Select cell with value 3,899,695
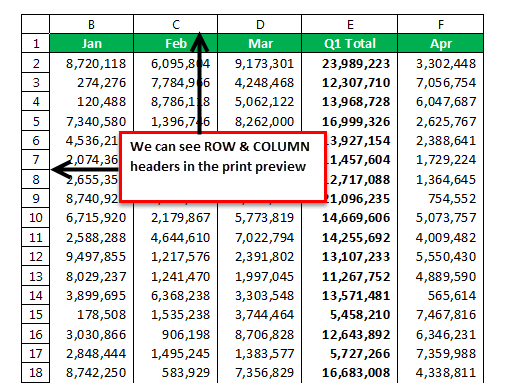 [91, 295]
